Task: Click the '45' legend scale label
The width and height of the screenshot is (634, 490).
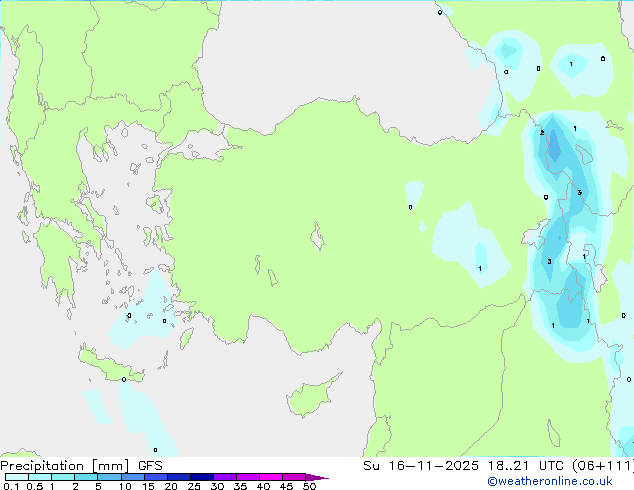Action: click(x=286, y=486)
